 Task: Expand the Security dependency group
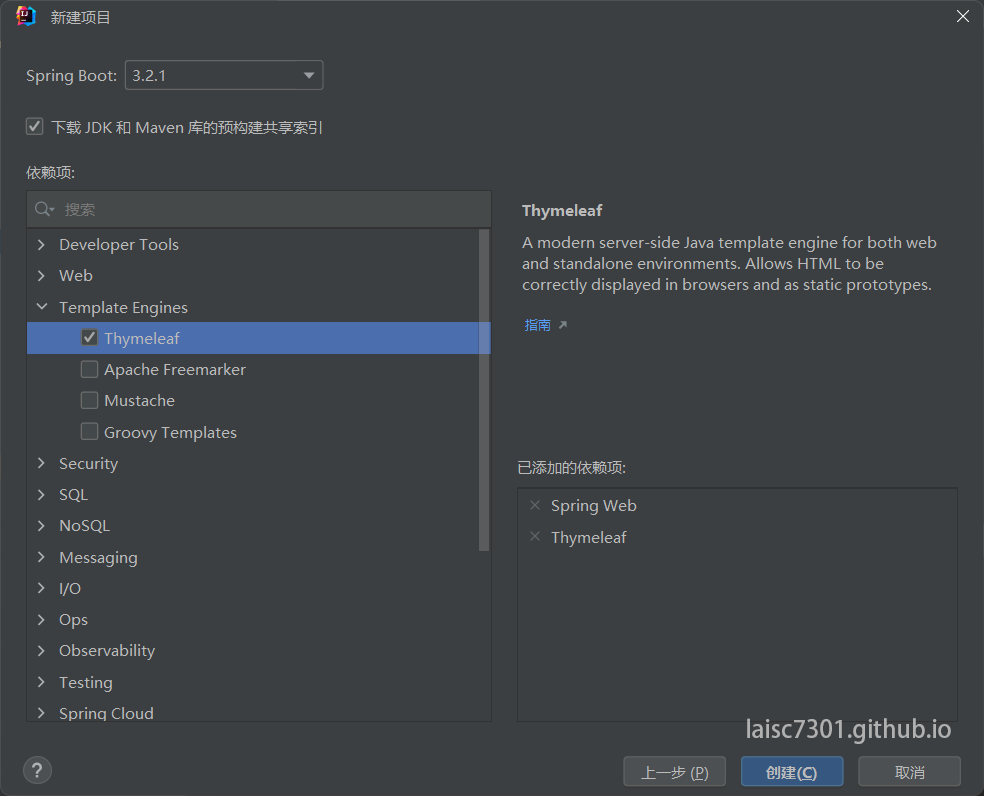tap(41, 463)
